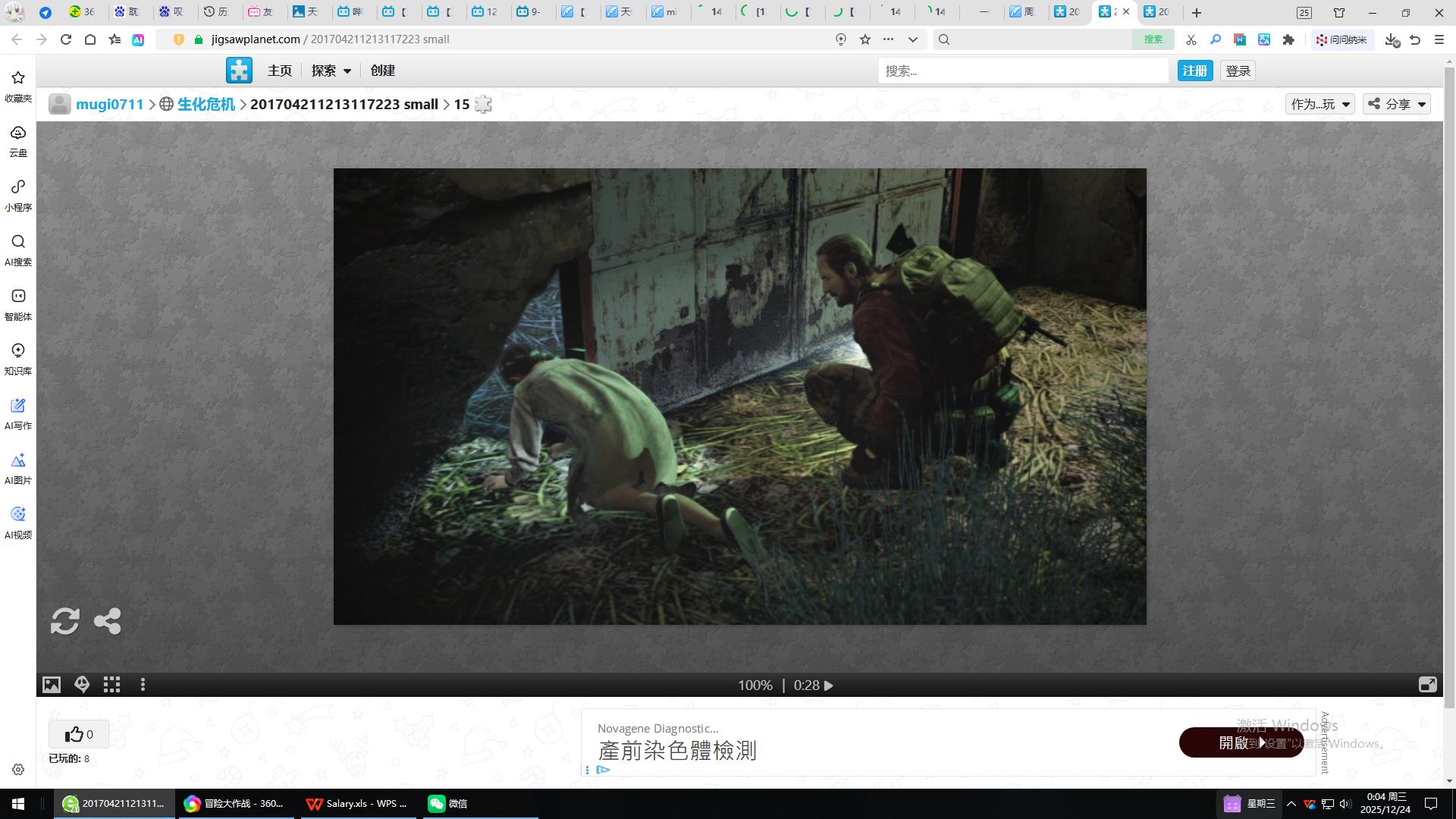Expand the 探索 dropdown menu
This screenshot has height=819, width=1456.
coord(331,71)
